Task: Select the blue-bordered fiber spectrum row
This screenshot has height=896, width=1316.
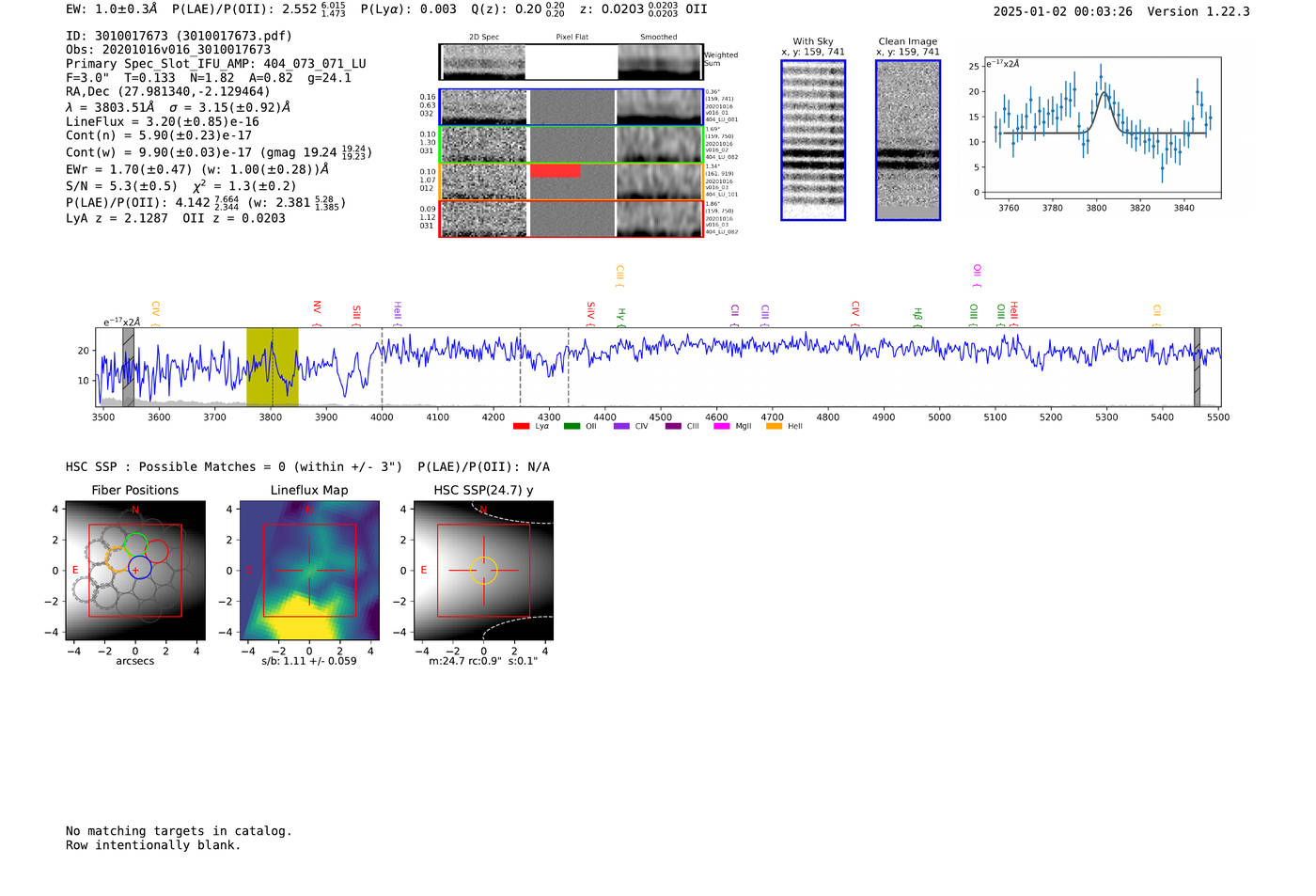Action: (571, 107)
